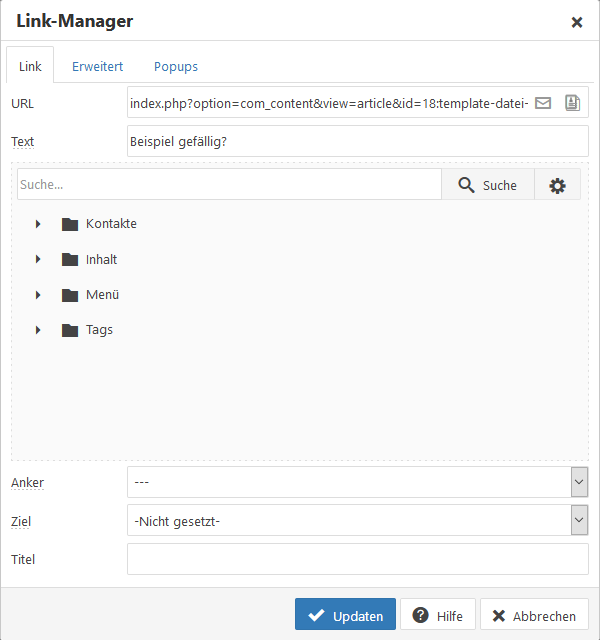Expand the Tags tree node
The width and height of the screenshot is (600, 640).
point(38,330)
